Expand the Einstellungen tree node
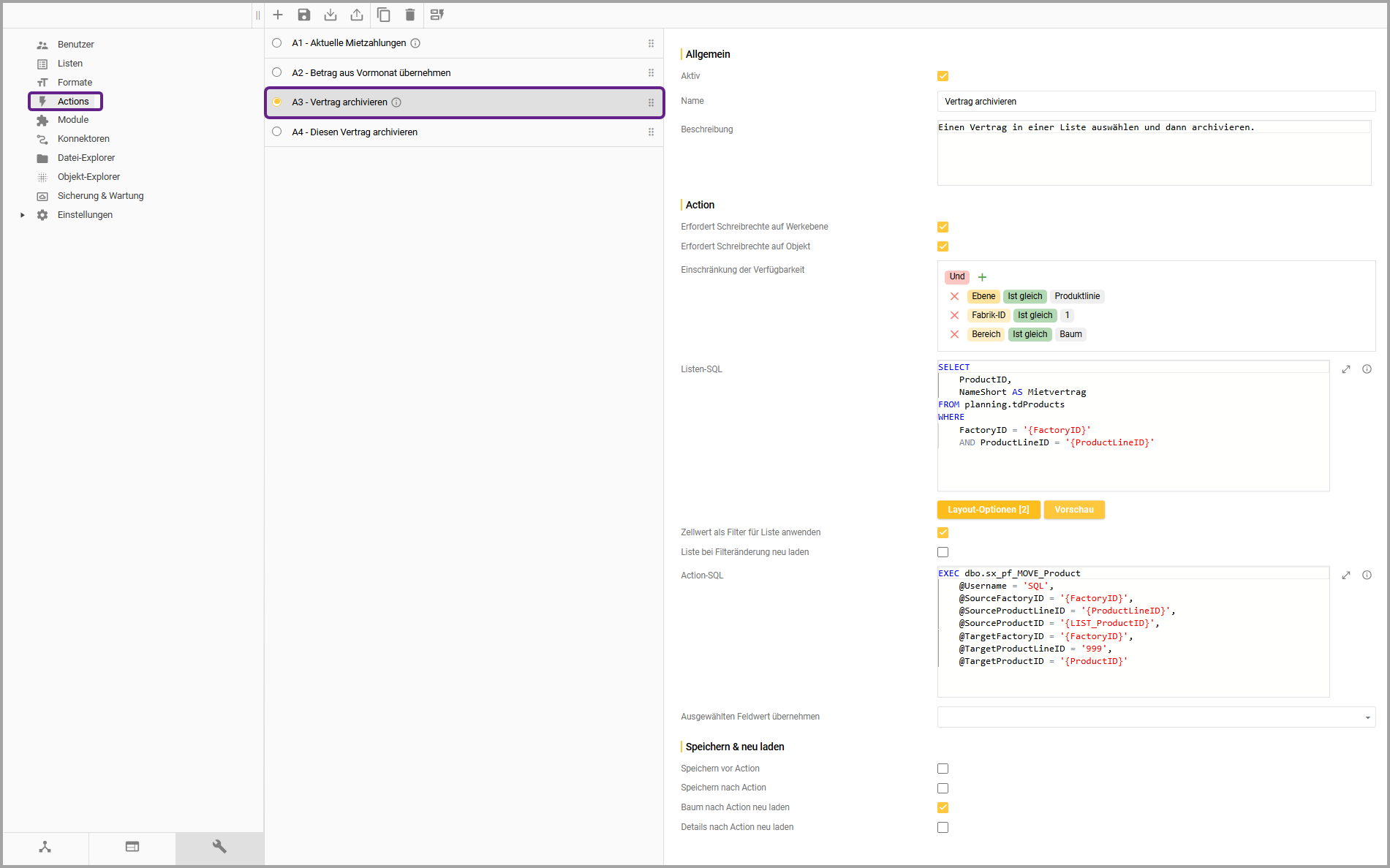1390x868 pixels. coord(23,215)
